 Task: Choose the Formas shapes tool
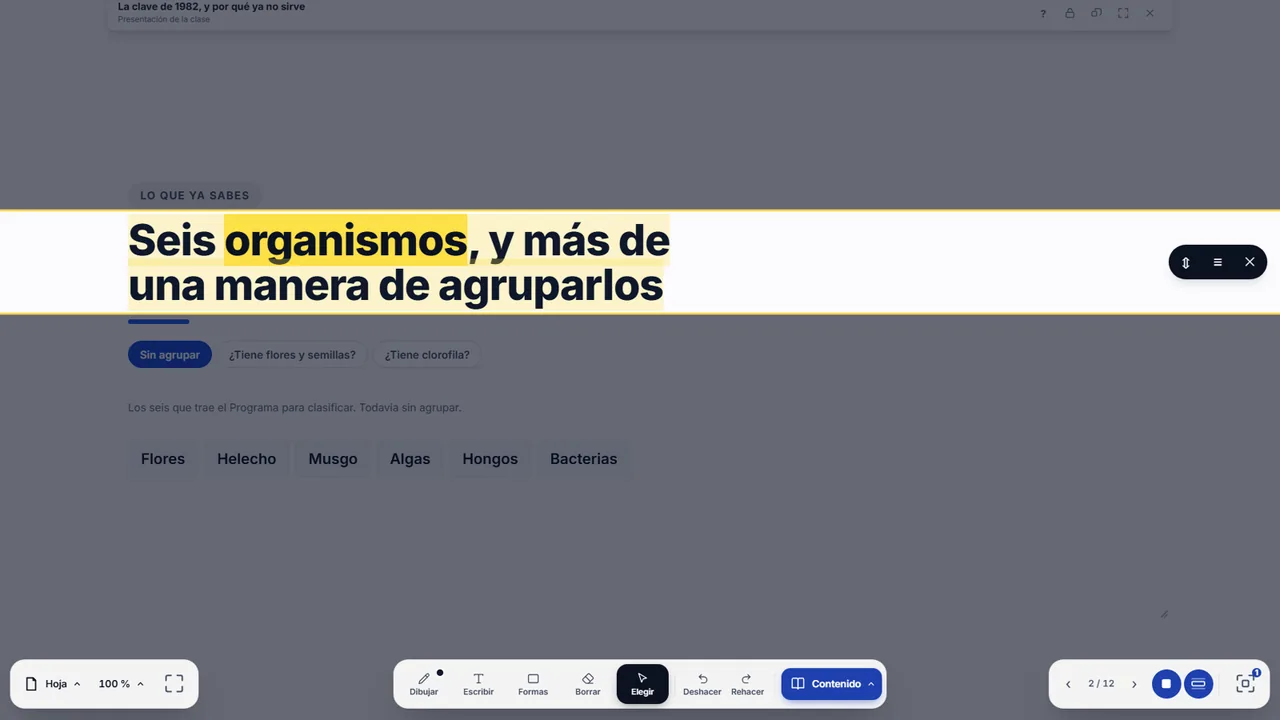coord(533,684)
